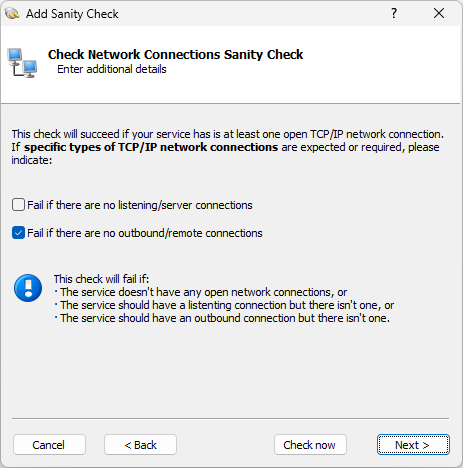Go to the next wizard page
The height and width of the screenshot is (468, 463).
tap(413, 445)
